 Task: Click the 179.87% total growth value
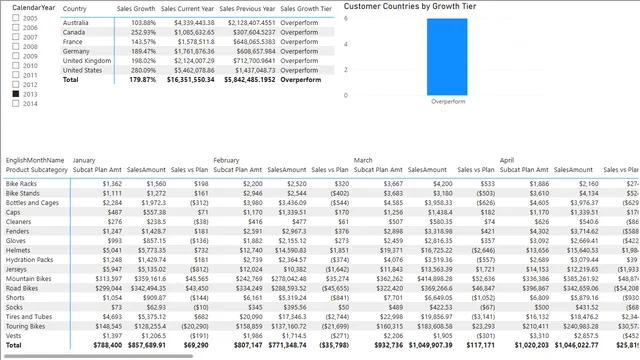[142, 80]
